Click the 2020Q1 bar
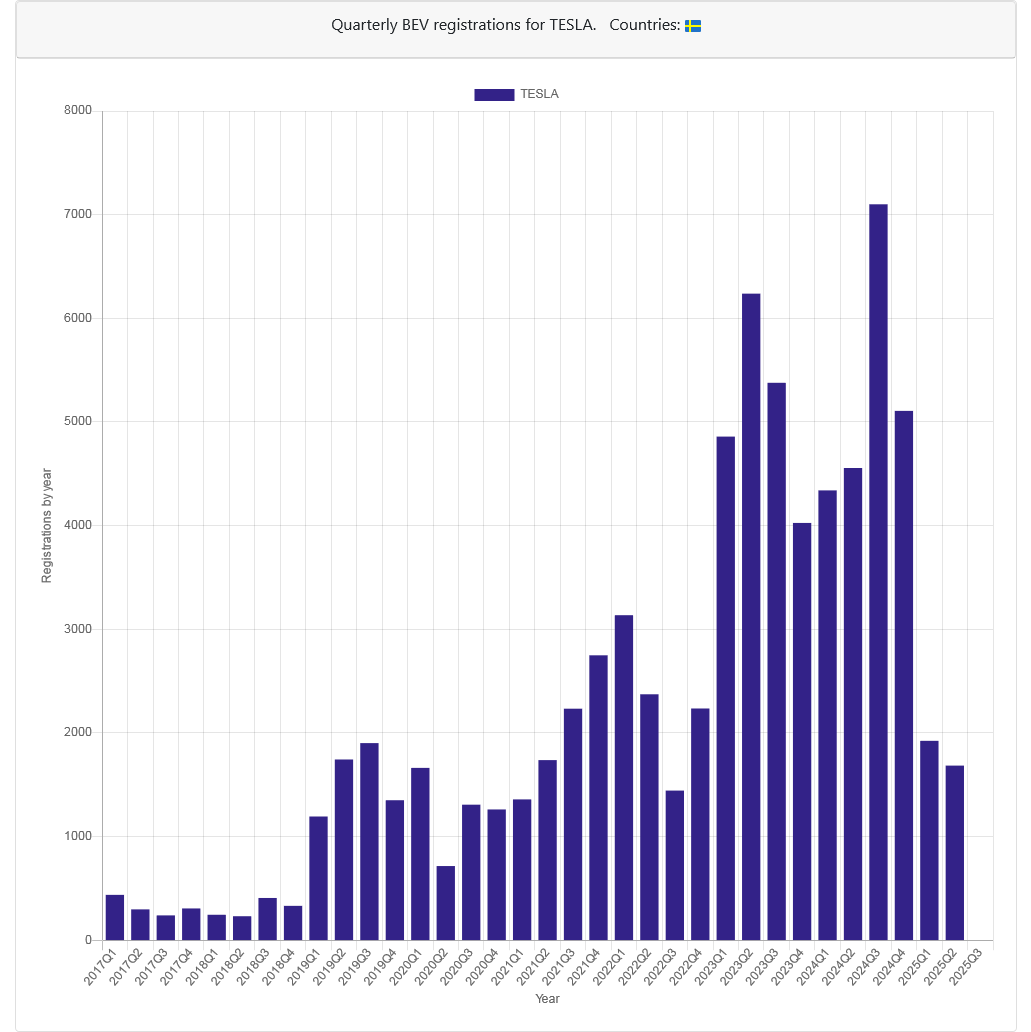This screenshot has width=1031, height=1032. [420, 854]
